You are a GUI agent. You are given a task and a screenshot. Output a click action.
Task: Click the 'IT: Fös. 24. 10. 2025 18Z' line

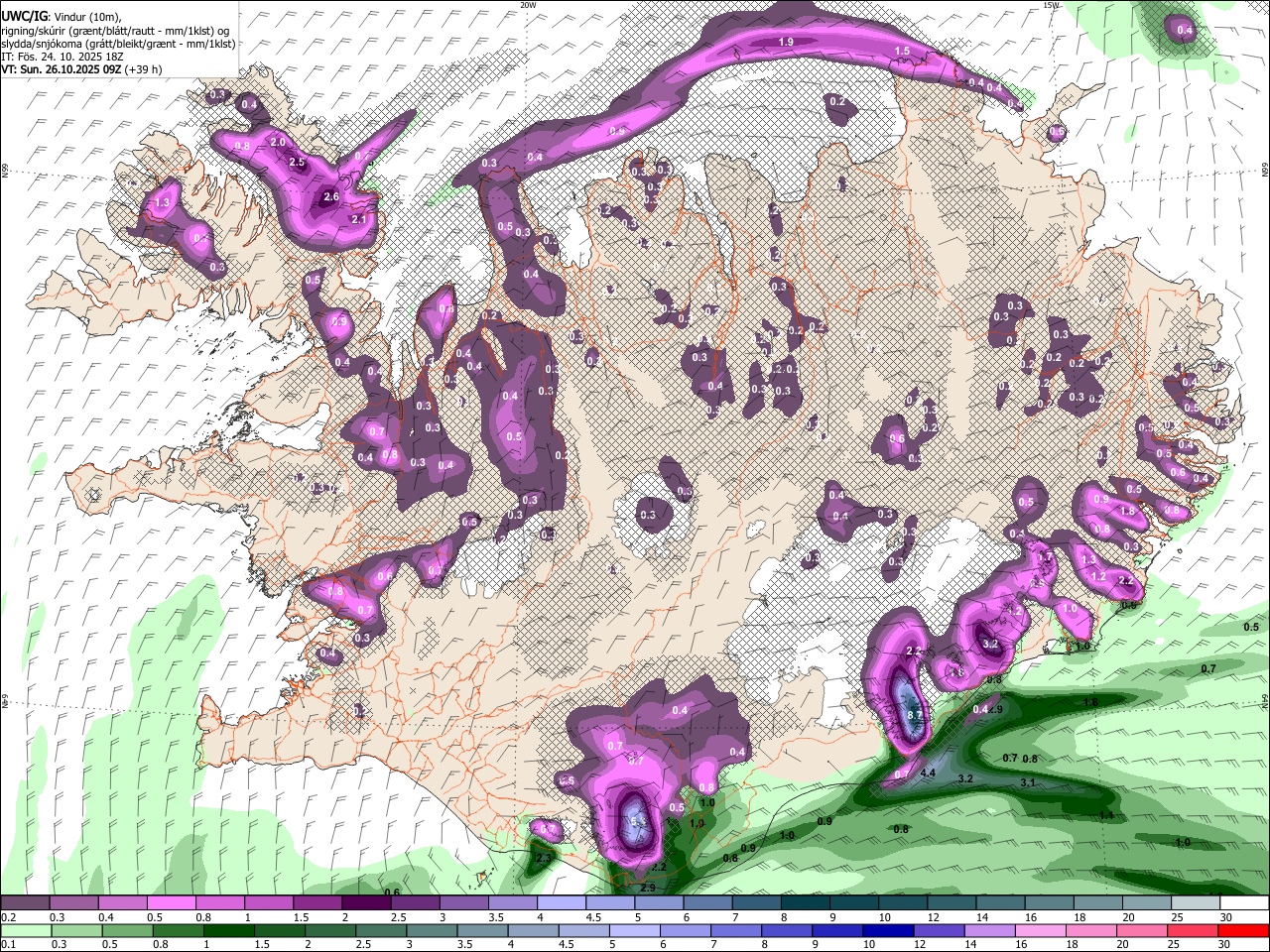pyautogui.click(x=63, y=57)
